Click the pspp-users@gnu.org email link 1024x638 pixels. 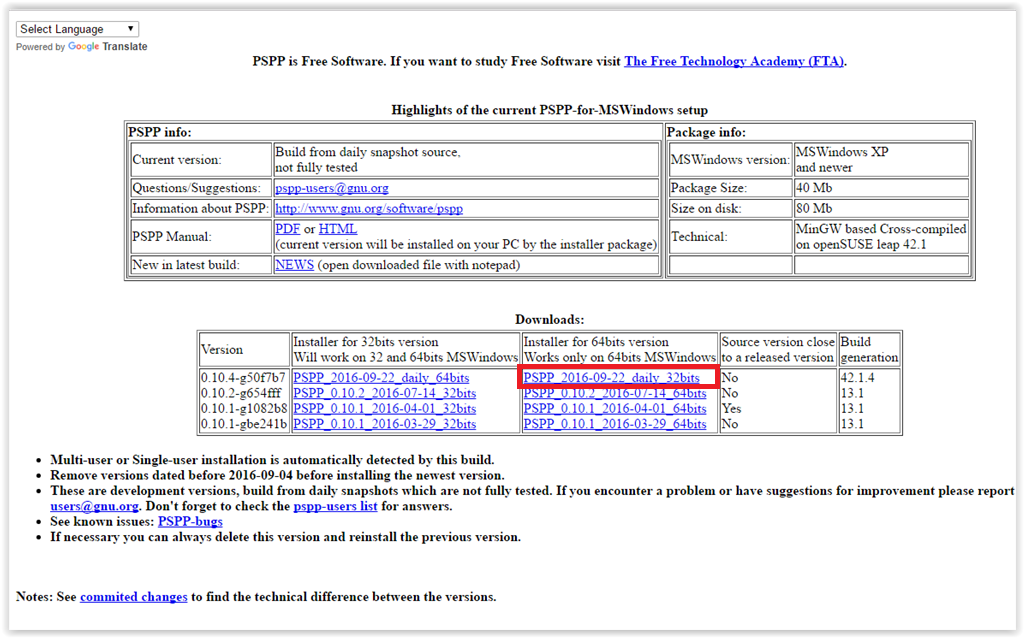tap(332, 188)
